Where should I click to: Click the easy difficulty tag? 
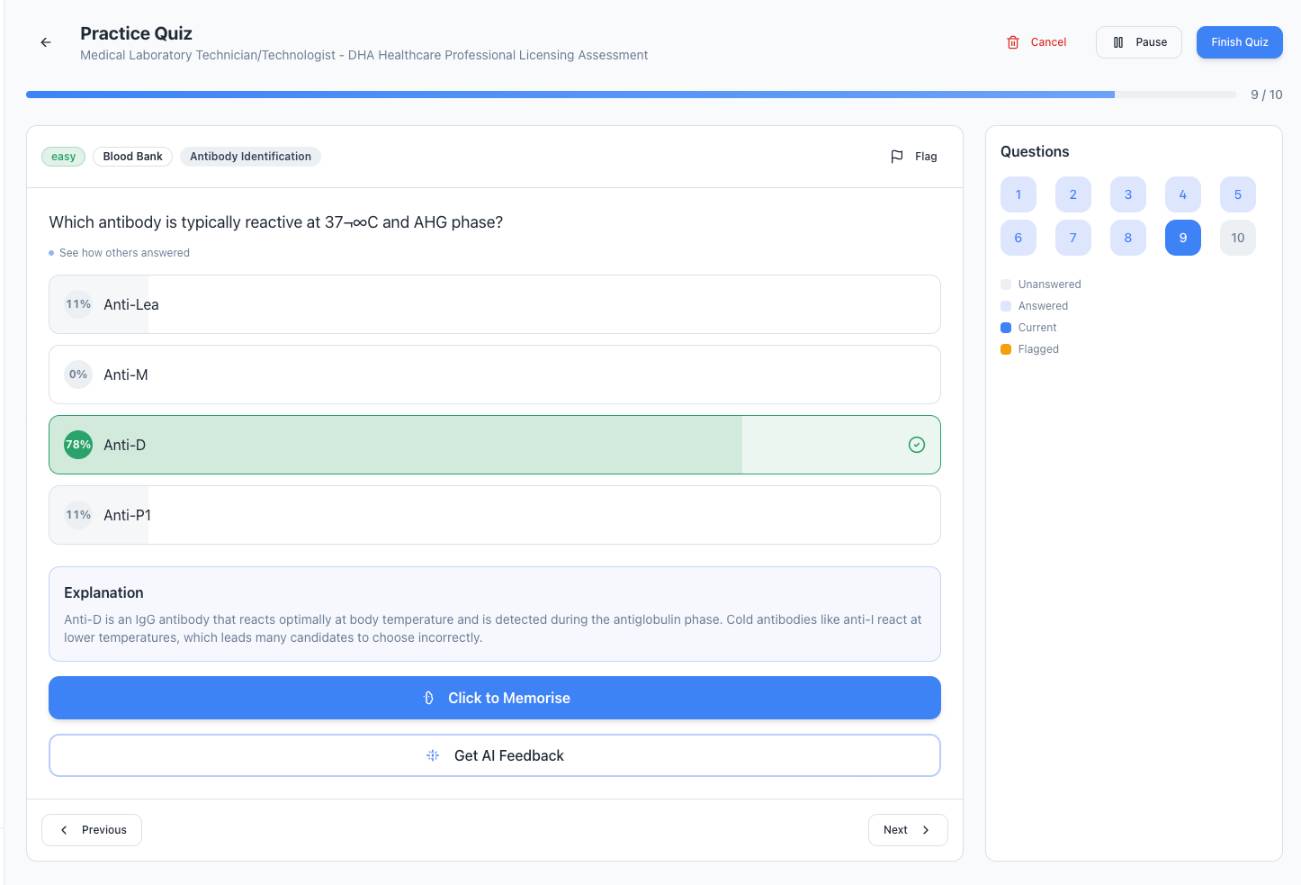[x=63, y=156]
